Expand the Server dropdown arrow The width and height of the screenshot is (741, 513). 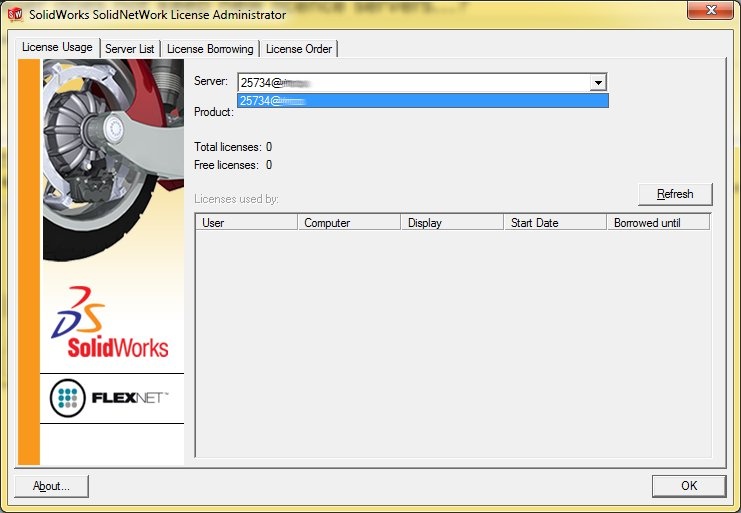[x=598, y=82]
